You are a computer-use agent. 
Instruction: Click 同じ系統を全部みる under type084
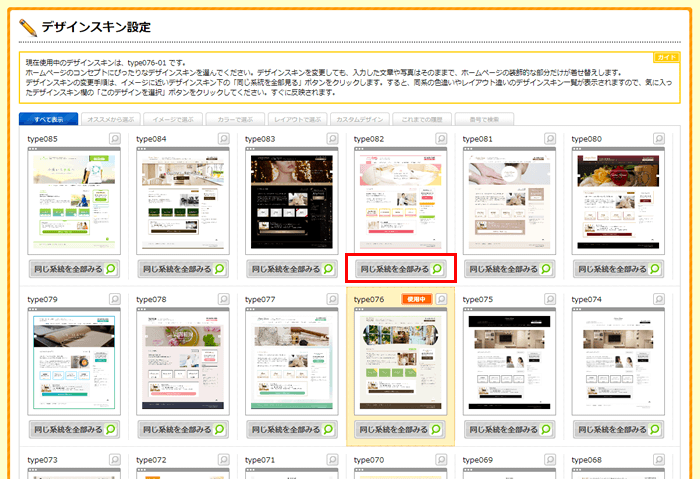pos(183,269)
